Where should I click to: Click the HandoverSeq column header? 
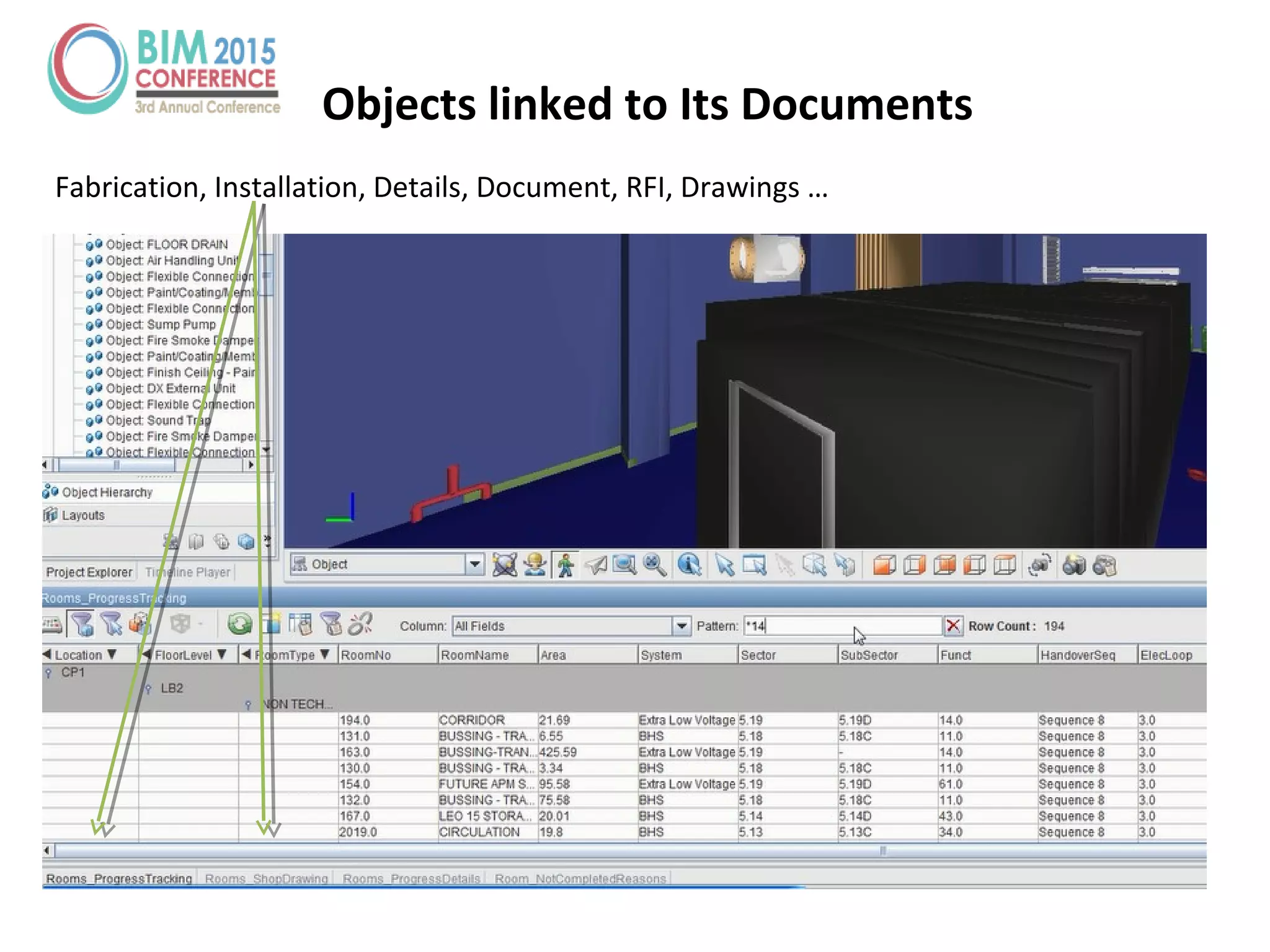click(x=1087, y=655)
